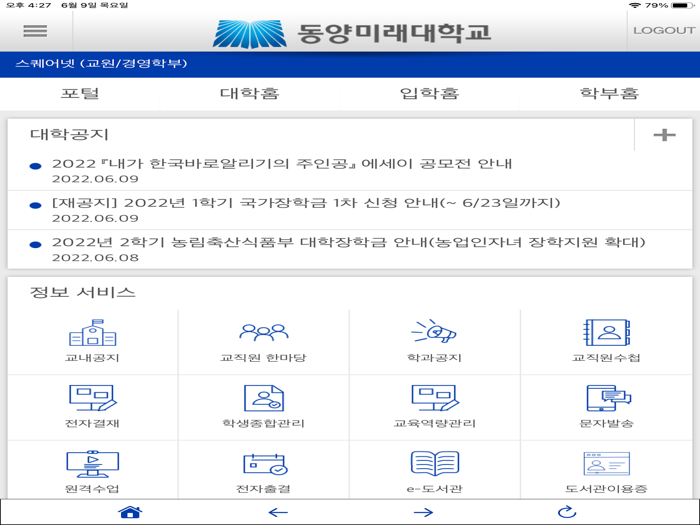Click the 스퀘어넷 (교원/경영학부) banner text
The width and height of the screenshot is (700, 525).
[x=101, y=63]
